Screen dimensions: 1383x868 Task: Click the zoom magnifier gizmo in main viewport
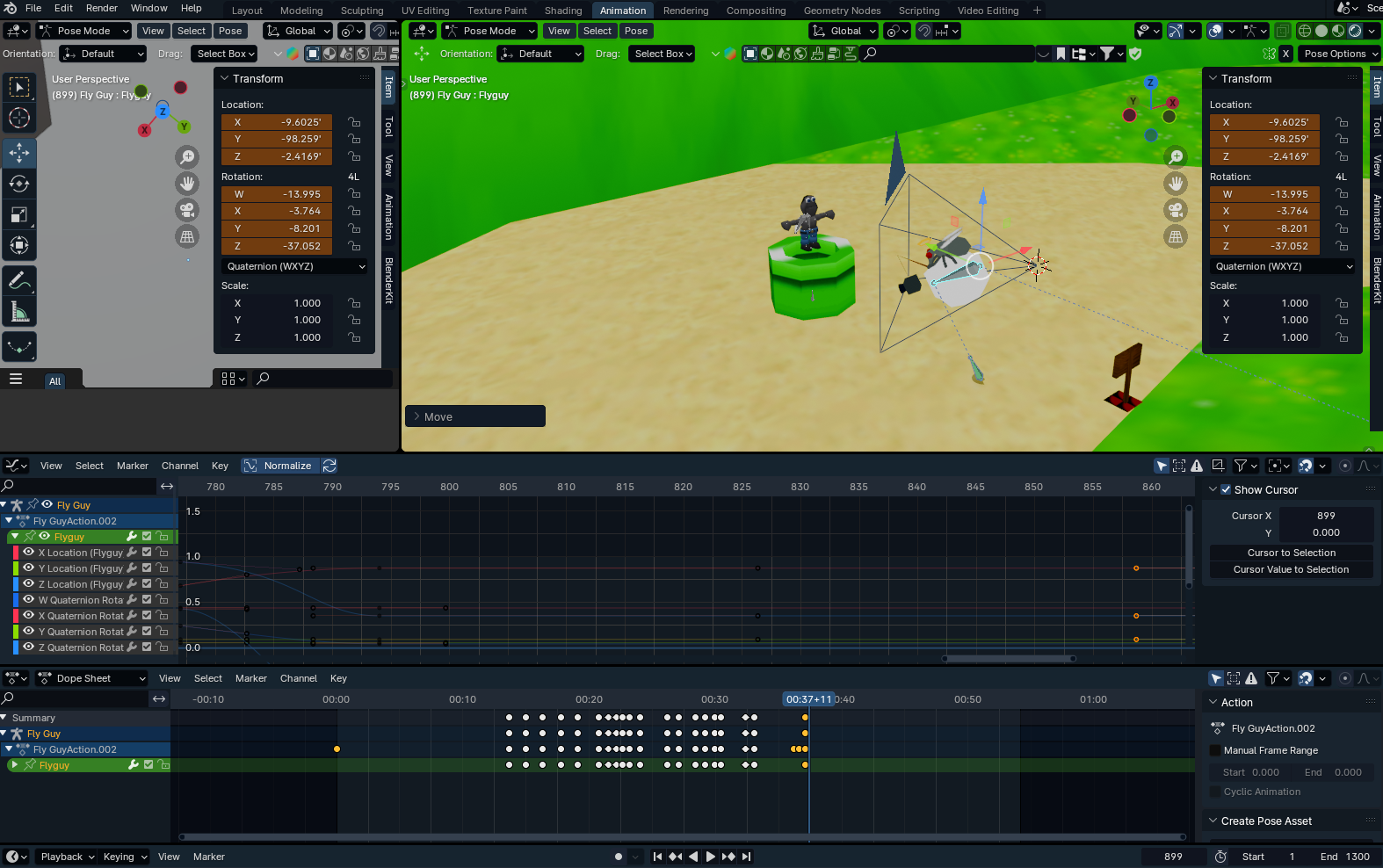1176,157
